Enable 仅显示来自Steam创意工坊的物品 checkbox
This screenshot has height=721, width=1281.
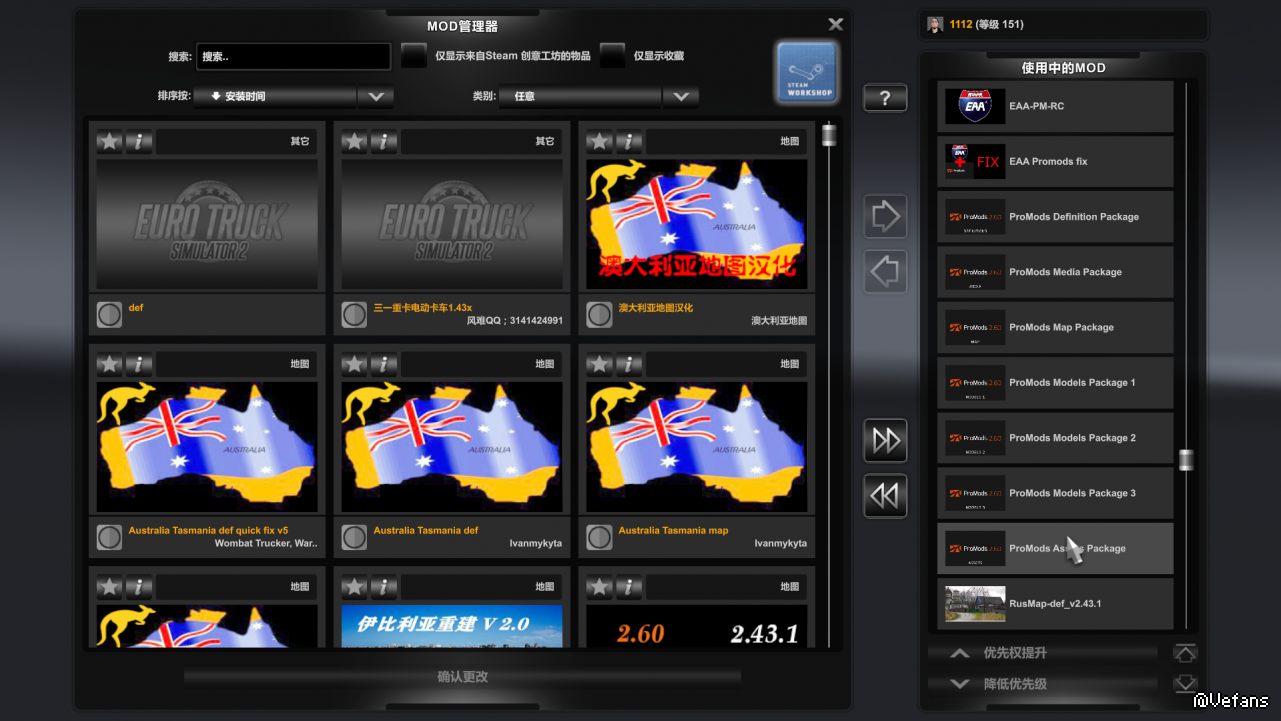click(414, 56)
